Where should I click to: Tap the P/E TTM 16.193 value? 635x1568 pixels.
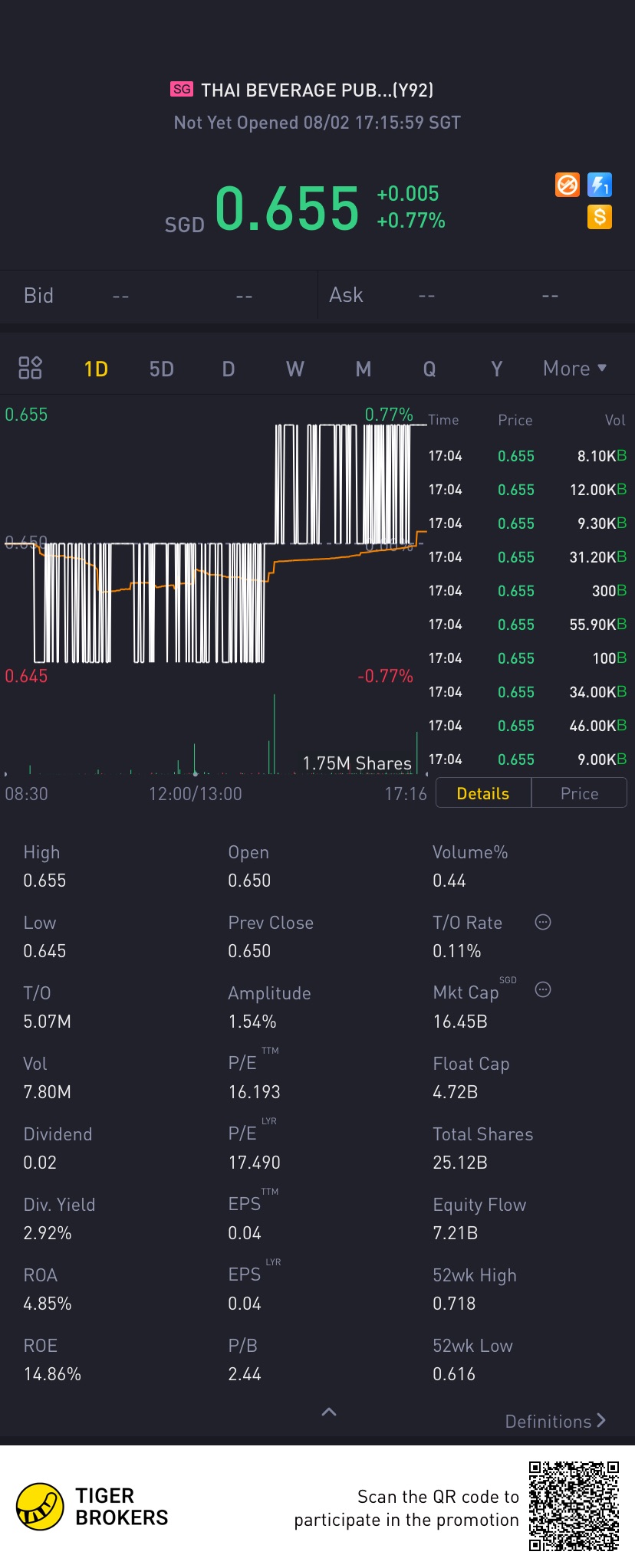tap(255, 1092)
